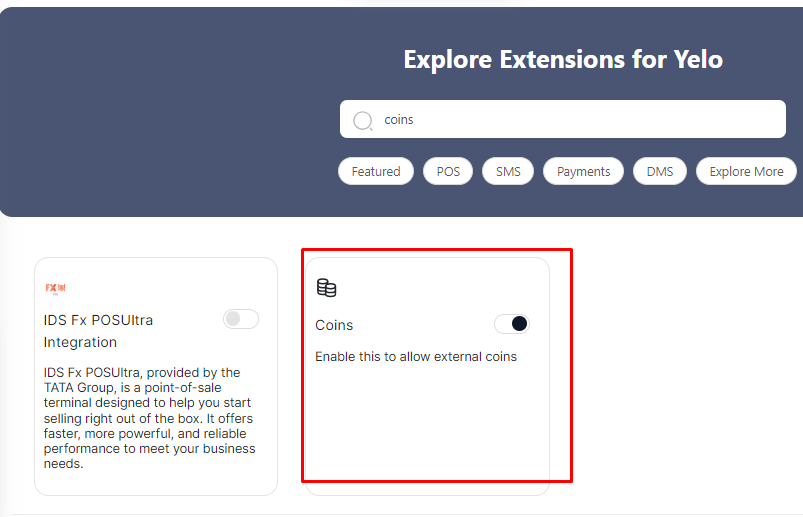The height and width of the screenshot is (517, 803).
Task: Open the Explore More option
Action: (x=746, y=172)
